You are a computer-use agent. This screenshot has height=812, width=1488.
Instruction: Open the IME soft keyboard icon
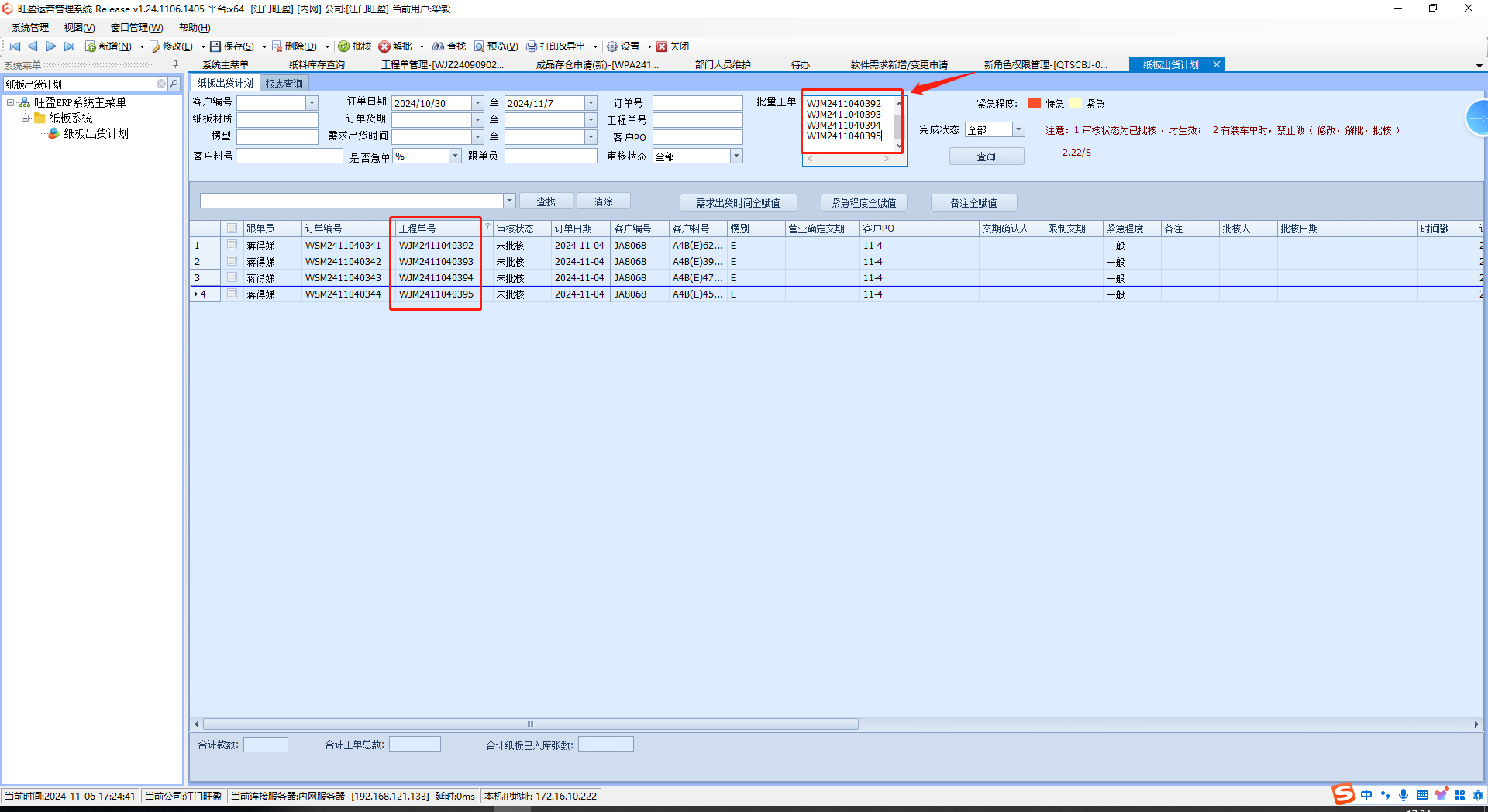1422,795
